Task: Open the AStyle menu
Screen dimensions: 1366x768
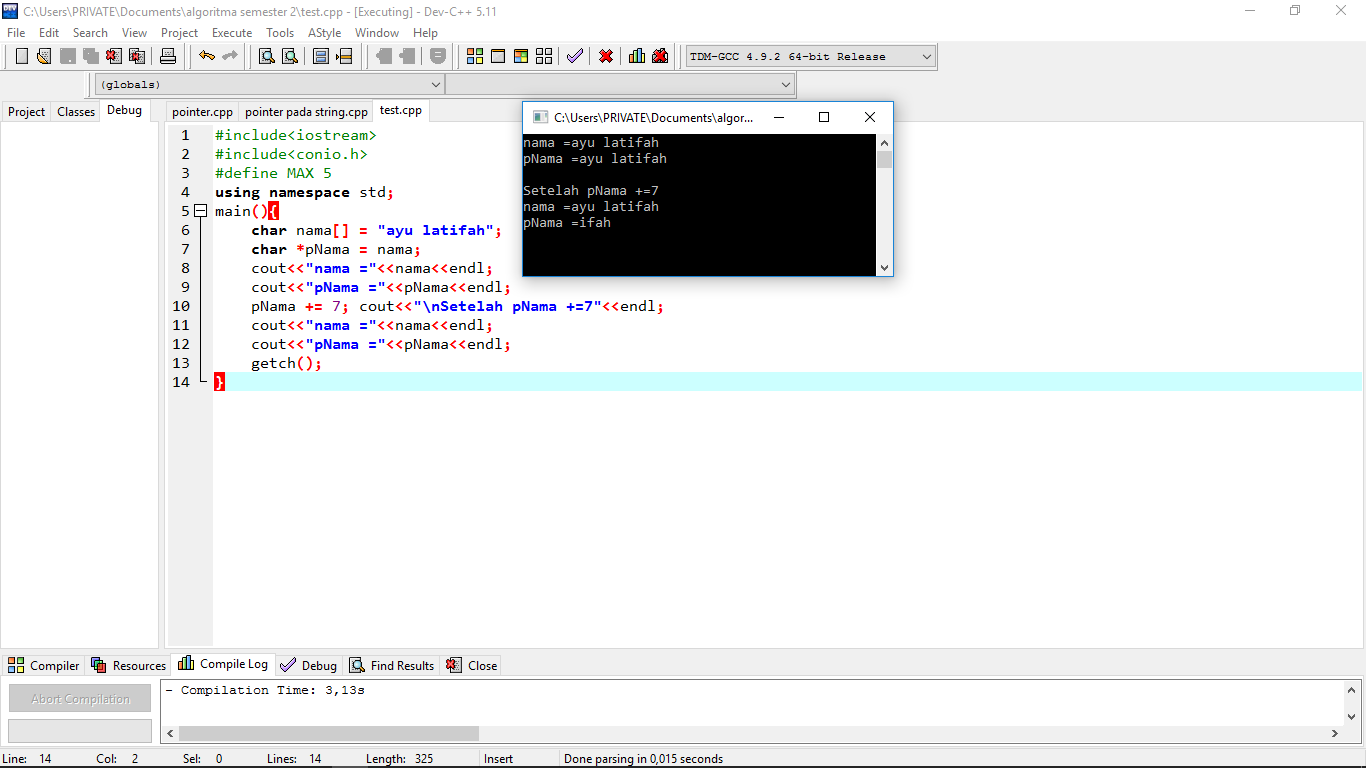Action: click(x=324, y=33)
